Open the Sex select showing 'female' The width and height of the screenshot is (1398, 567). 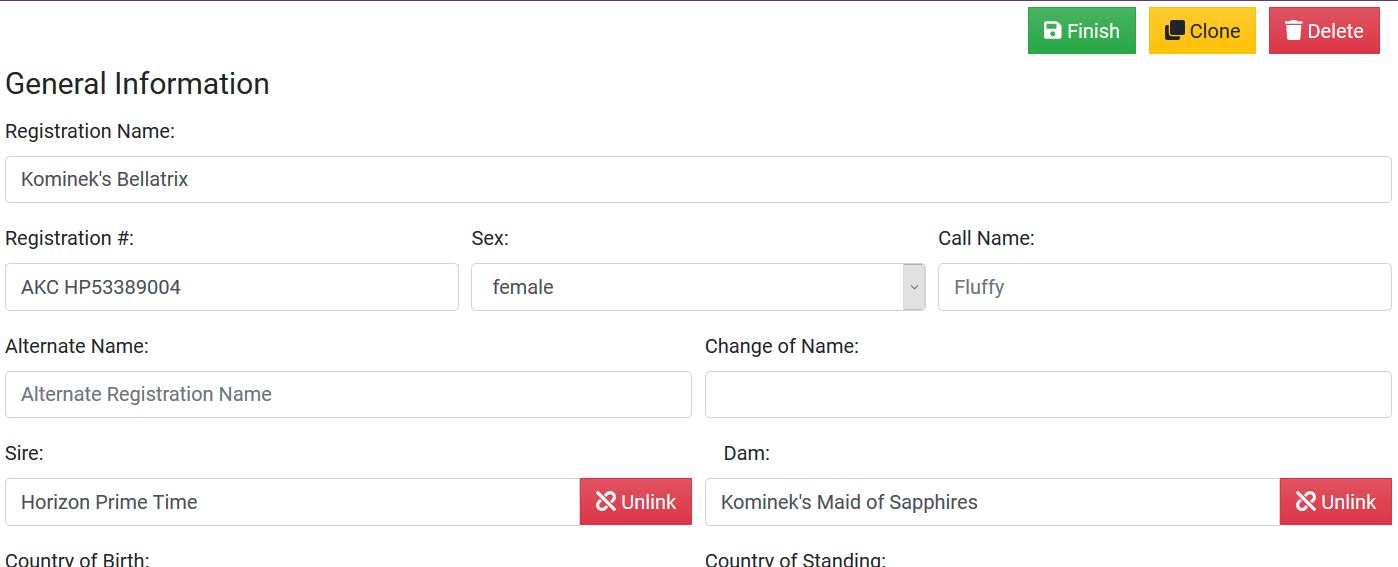point(686,287)
